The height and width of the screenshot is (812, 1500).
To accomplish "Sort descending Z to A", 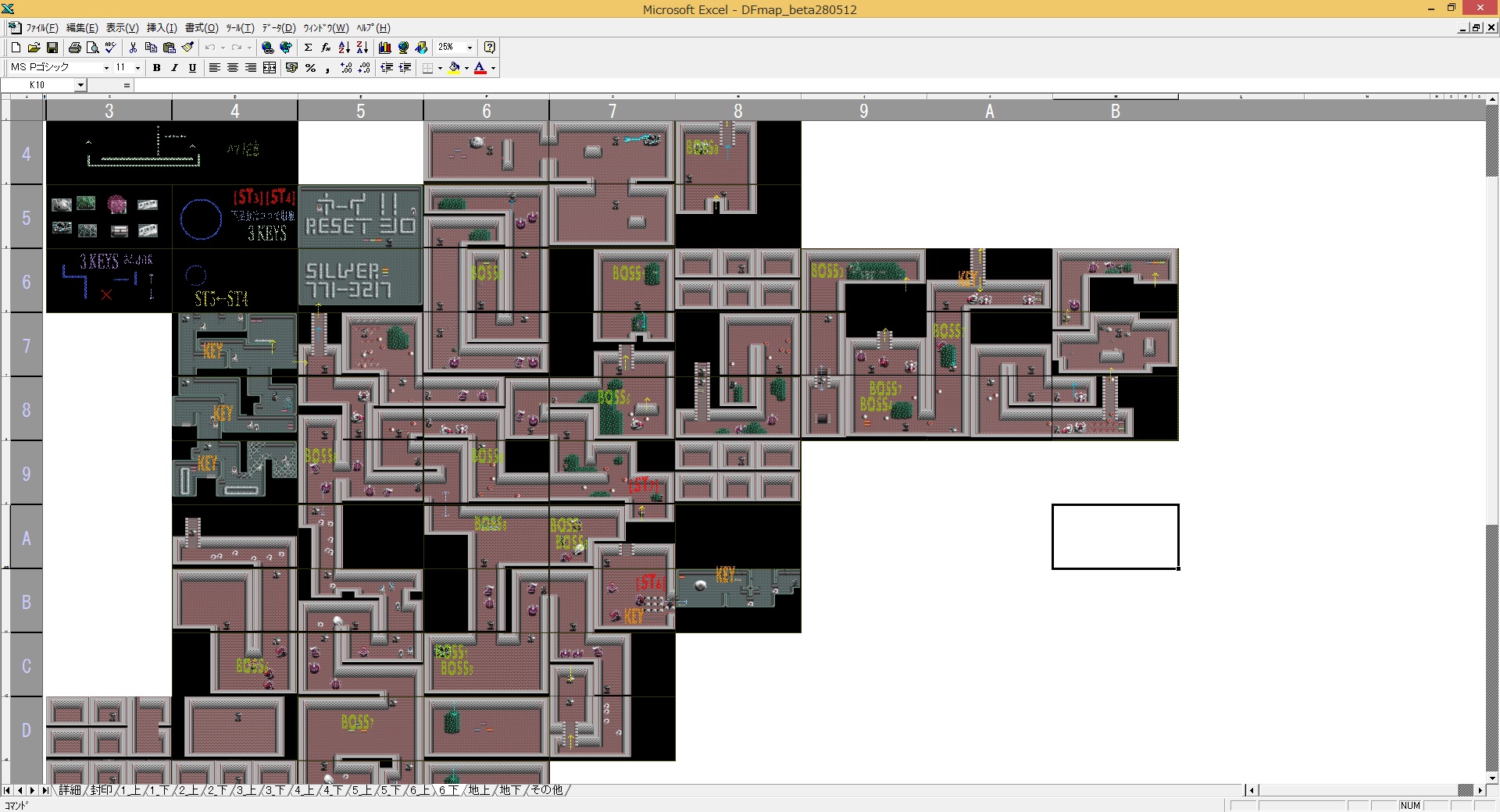I will pos(362,48).
